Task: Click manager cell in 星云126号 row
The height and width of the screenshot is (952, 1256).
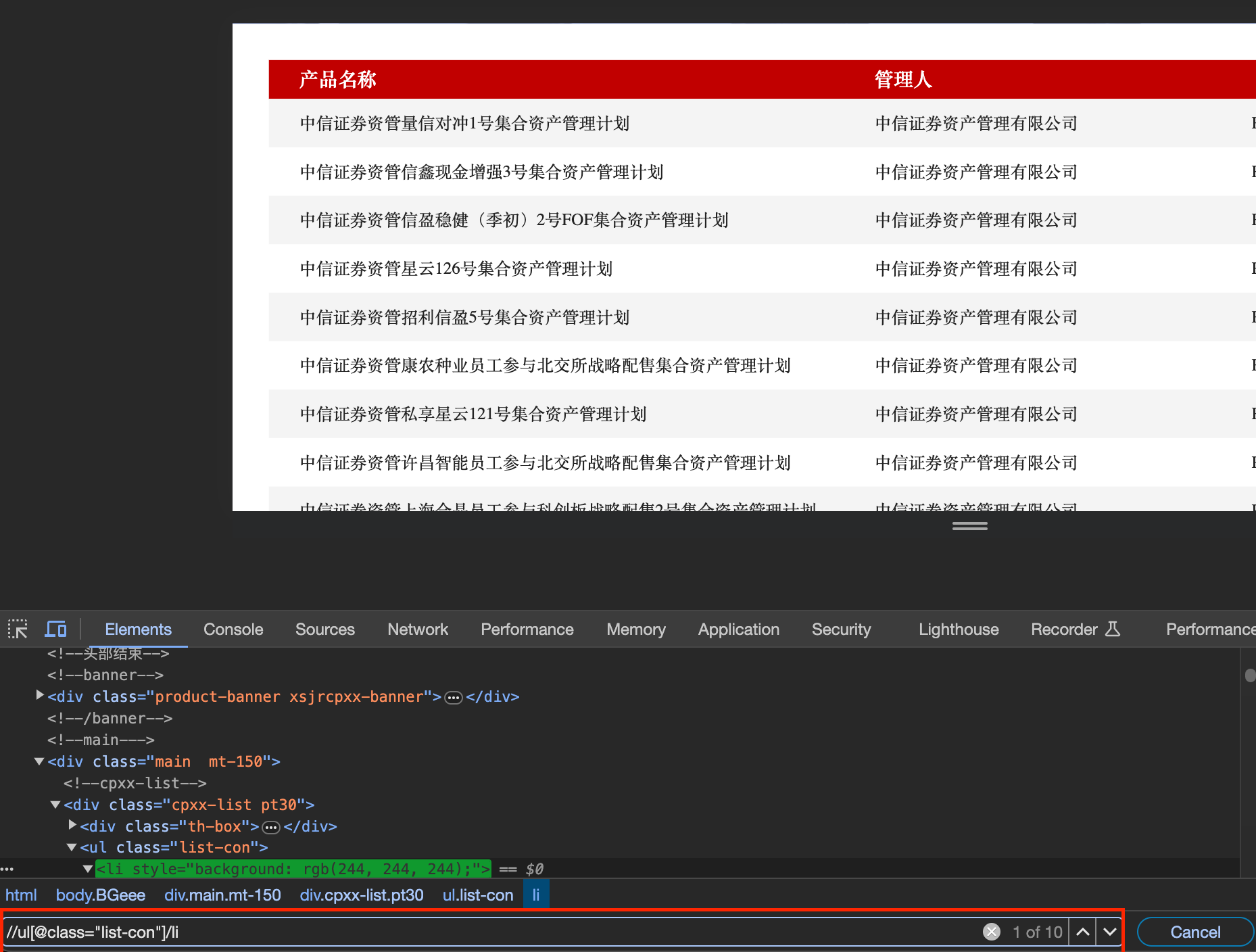Action: click(x=976, y=269)
